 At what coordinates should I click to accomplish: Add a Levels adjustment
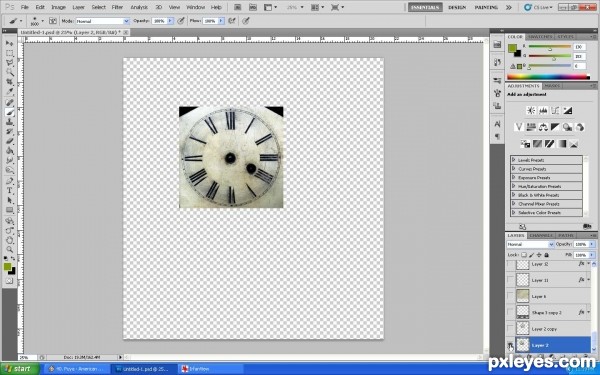point(543,111)
